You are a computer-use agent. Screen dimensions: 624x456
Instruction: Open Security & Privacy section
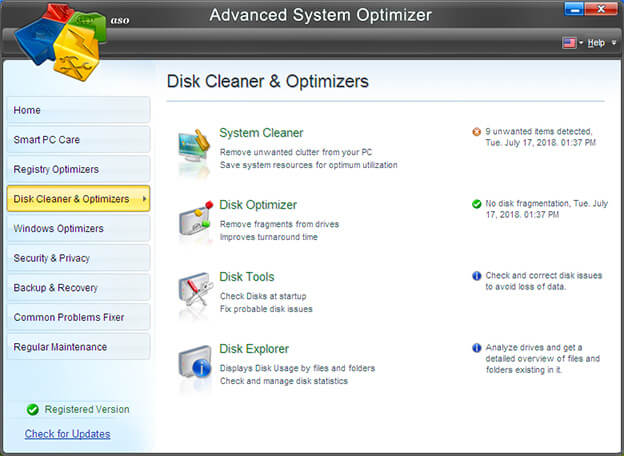pos(78,258)
